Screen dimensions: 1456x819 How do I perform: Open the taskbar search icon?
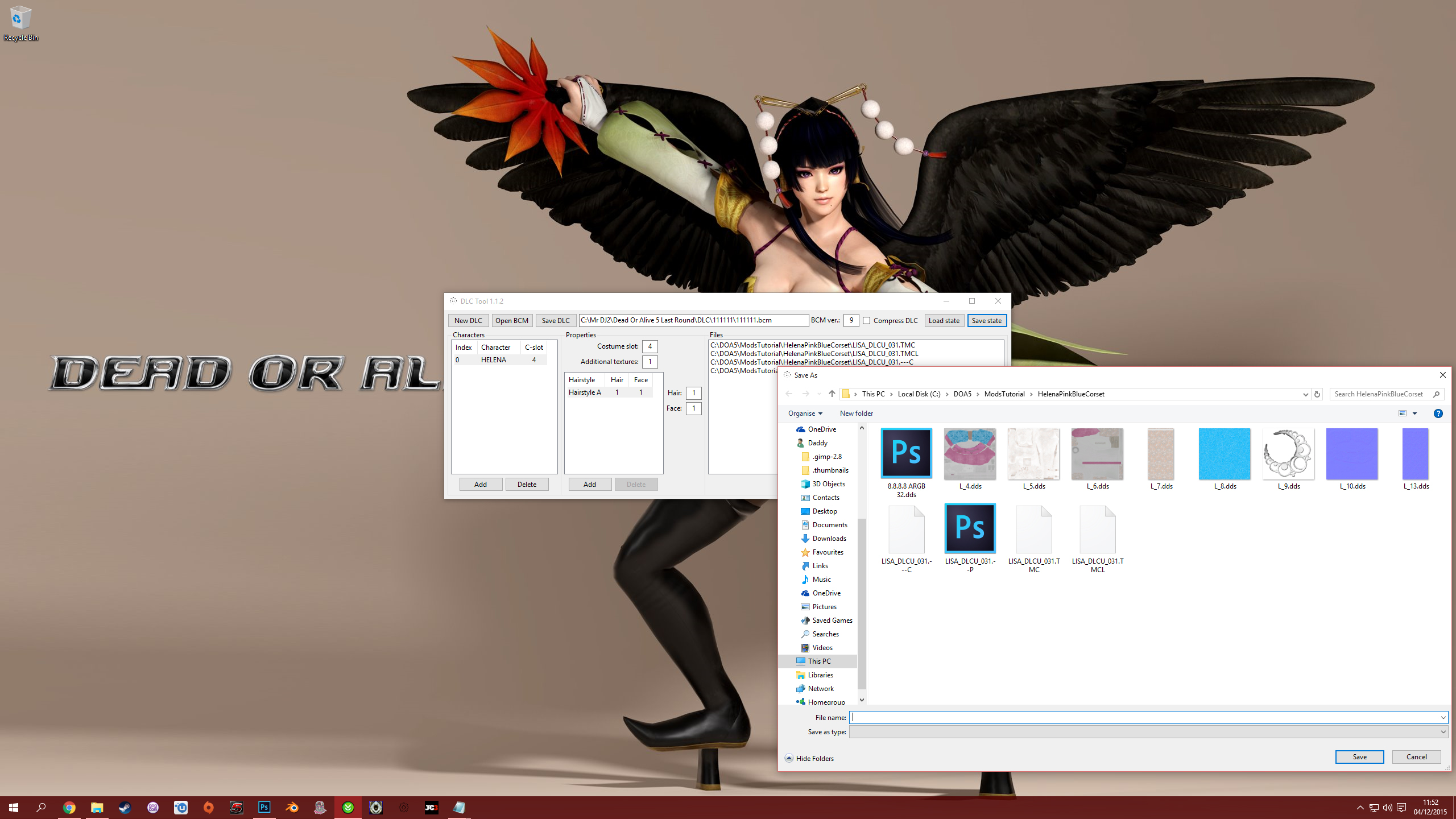click(x=41, y=808)
